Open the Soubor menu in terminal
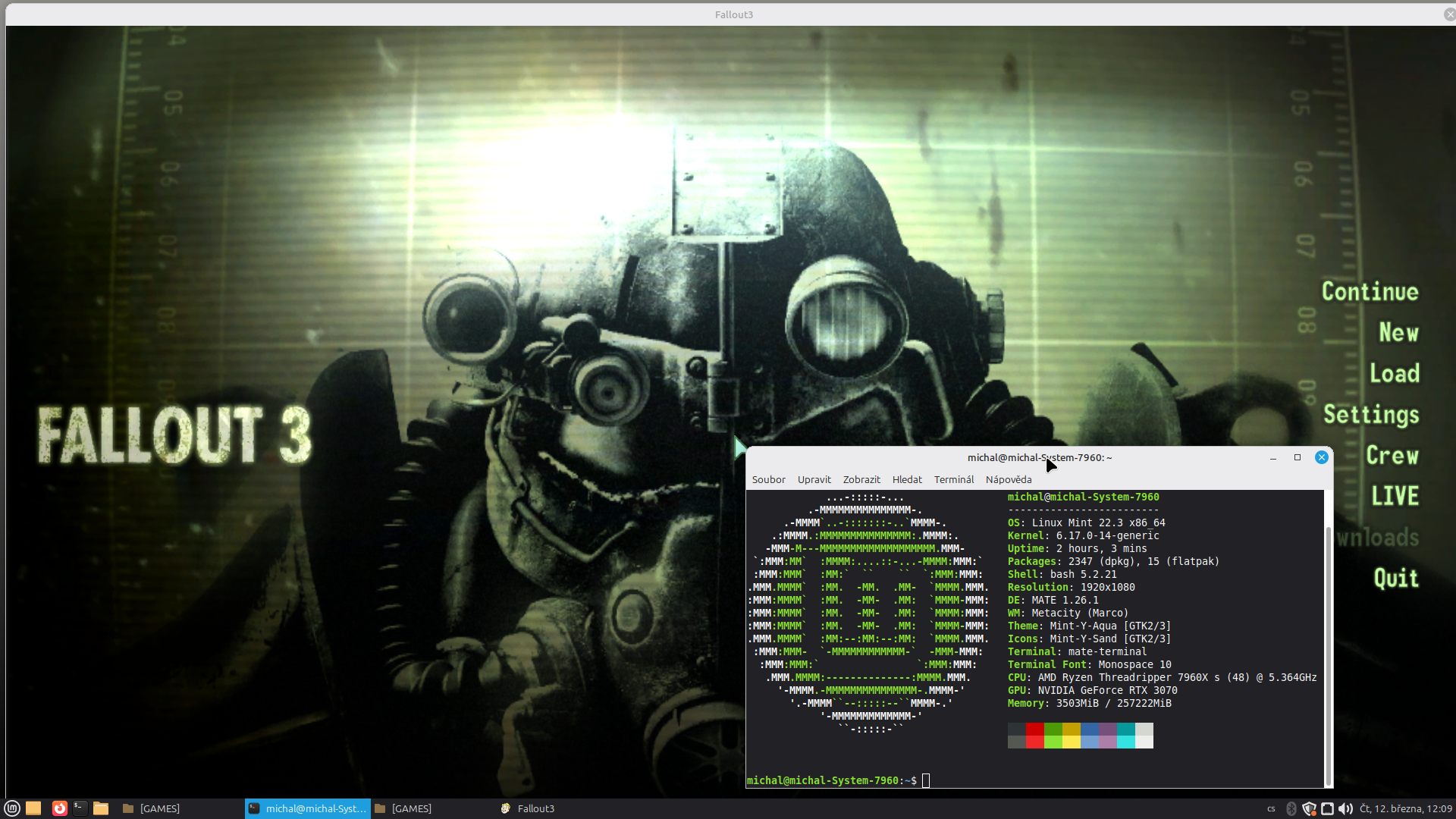This screenshot has height=819, width=1456. click(768, 479)
